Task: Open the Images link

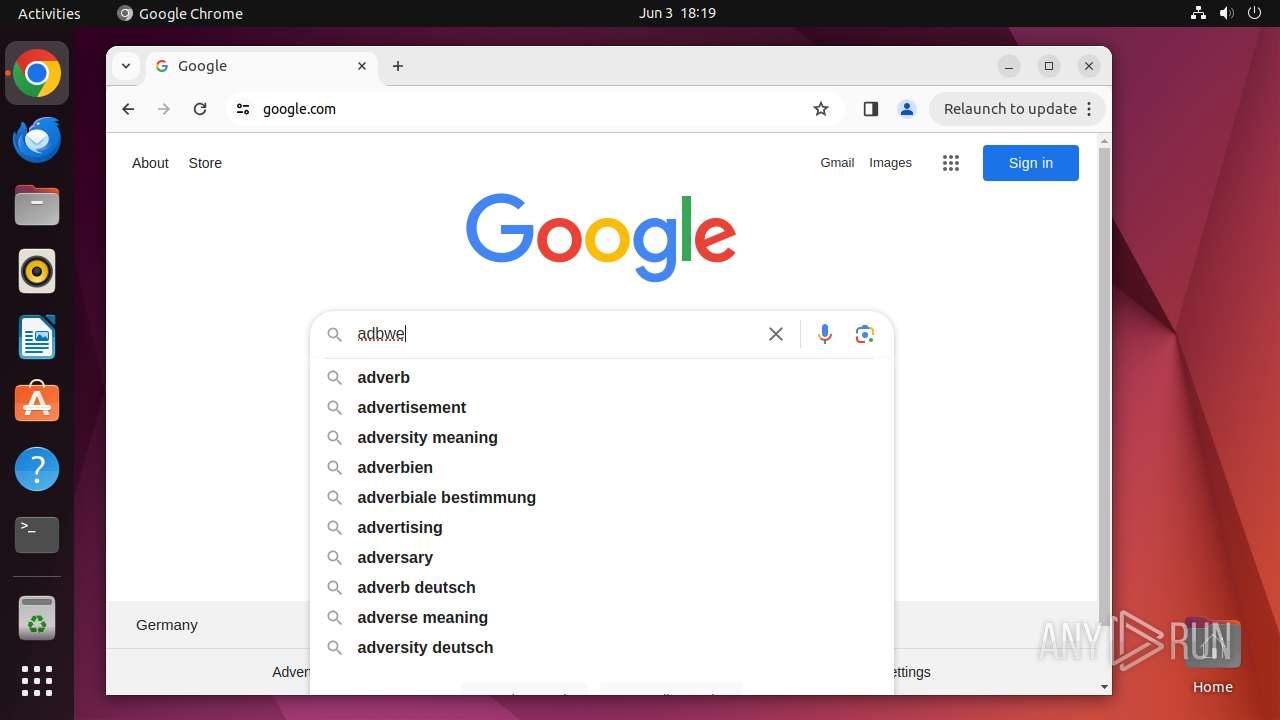Action: click(890, 163)
